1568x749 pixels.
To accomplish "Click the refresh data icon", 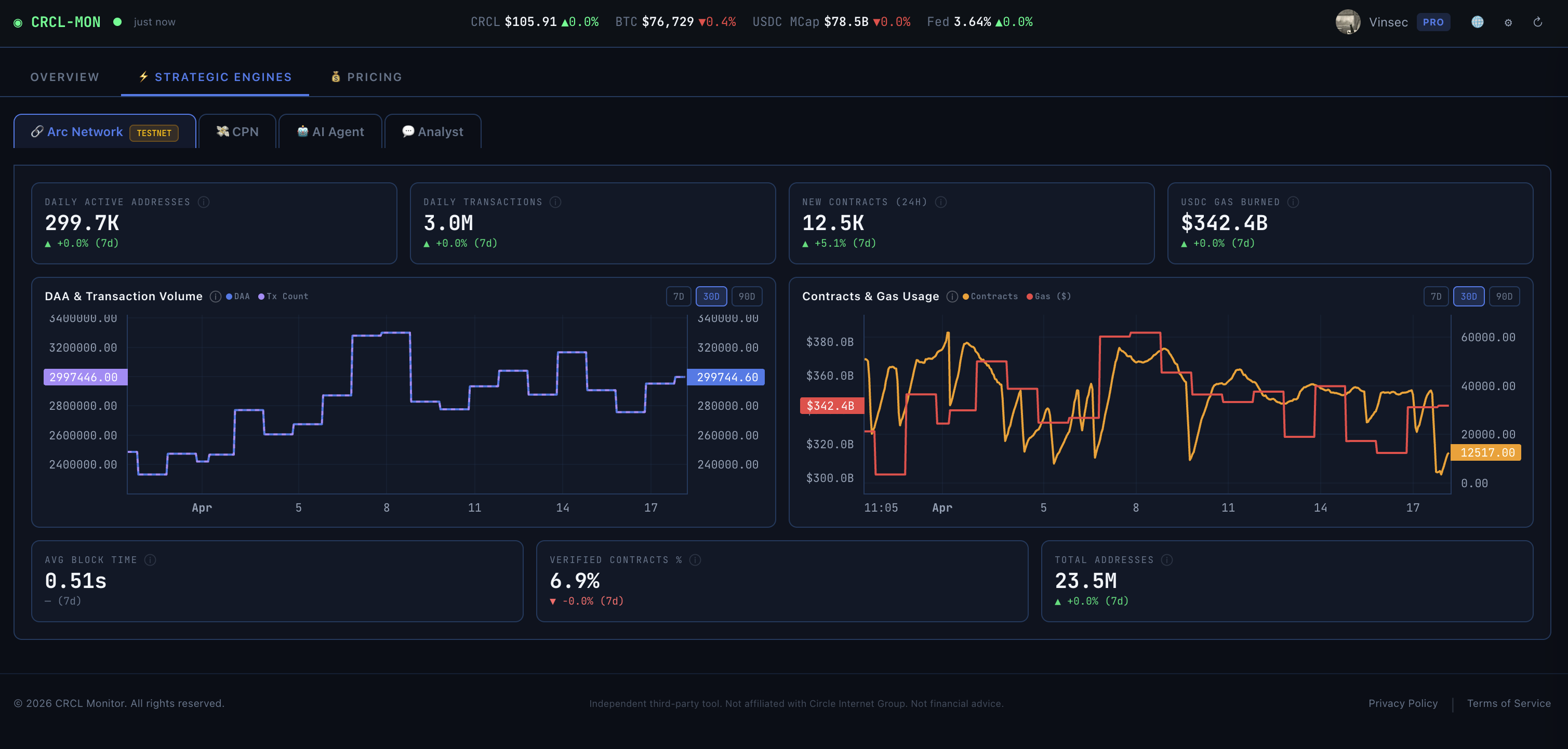I will click(1537, 22).
